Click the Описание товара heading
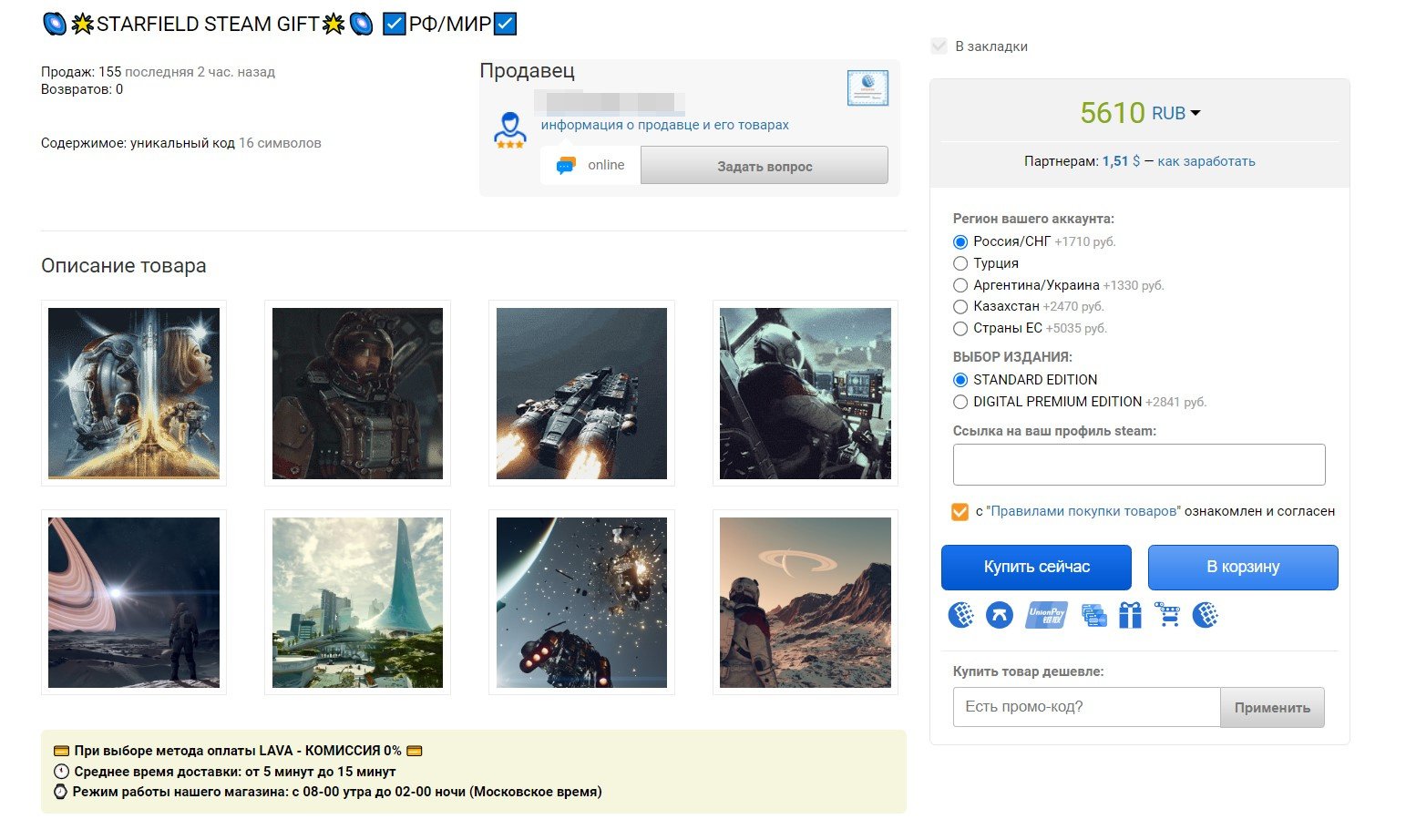Screen dimensions: 1406x840 point(124,266)
